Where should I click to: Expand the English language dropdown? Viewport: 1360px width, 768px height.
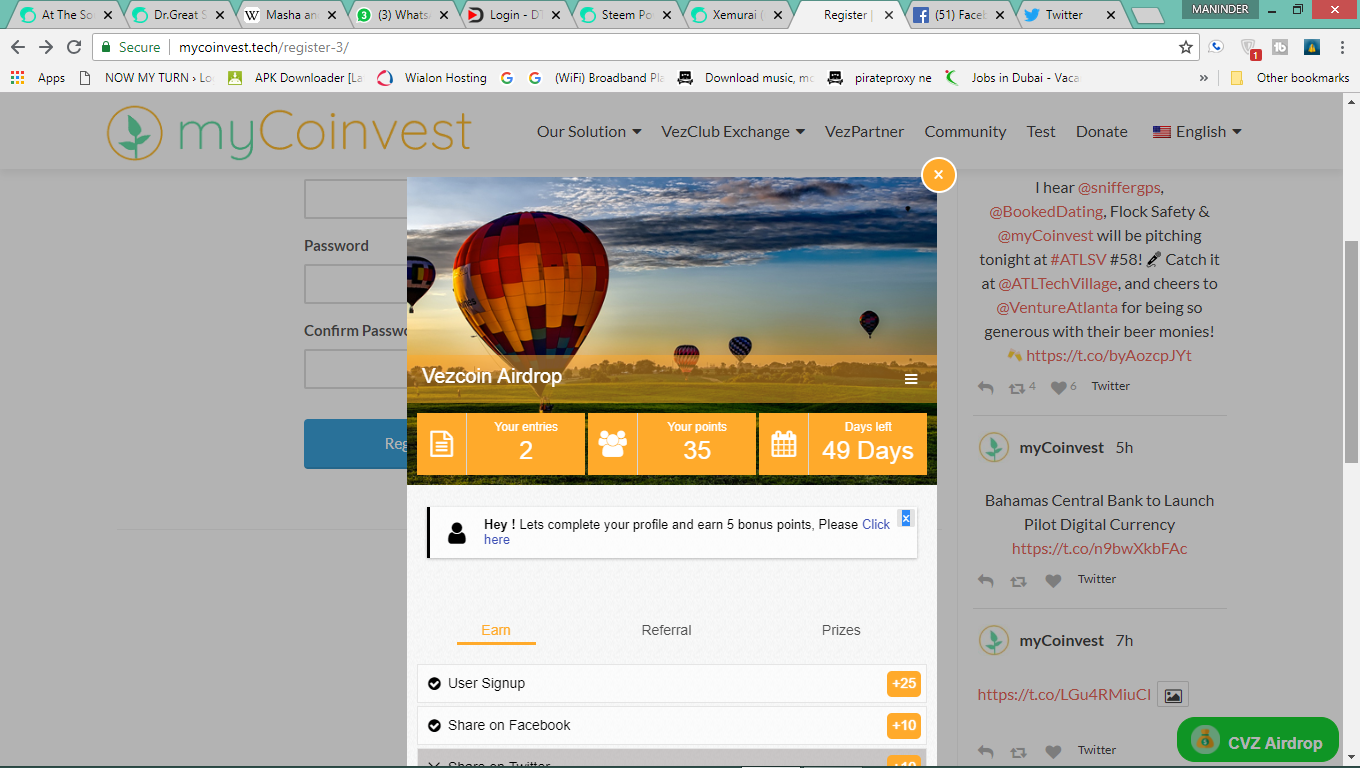click(x=1197, y=132)
